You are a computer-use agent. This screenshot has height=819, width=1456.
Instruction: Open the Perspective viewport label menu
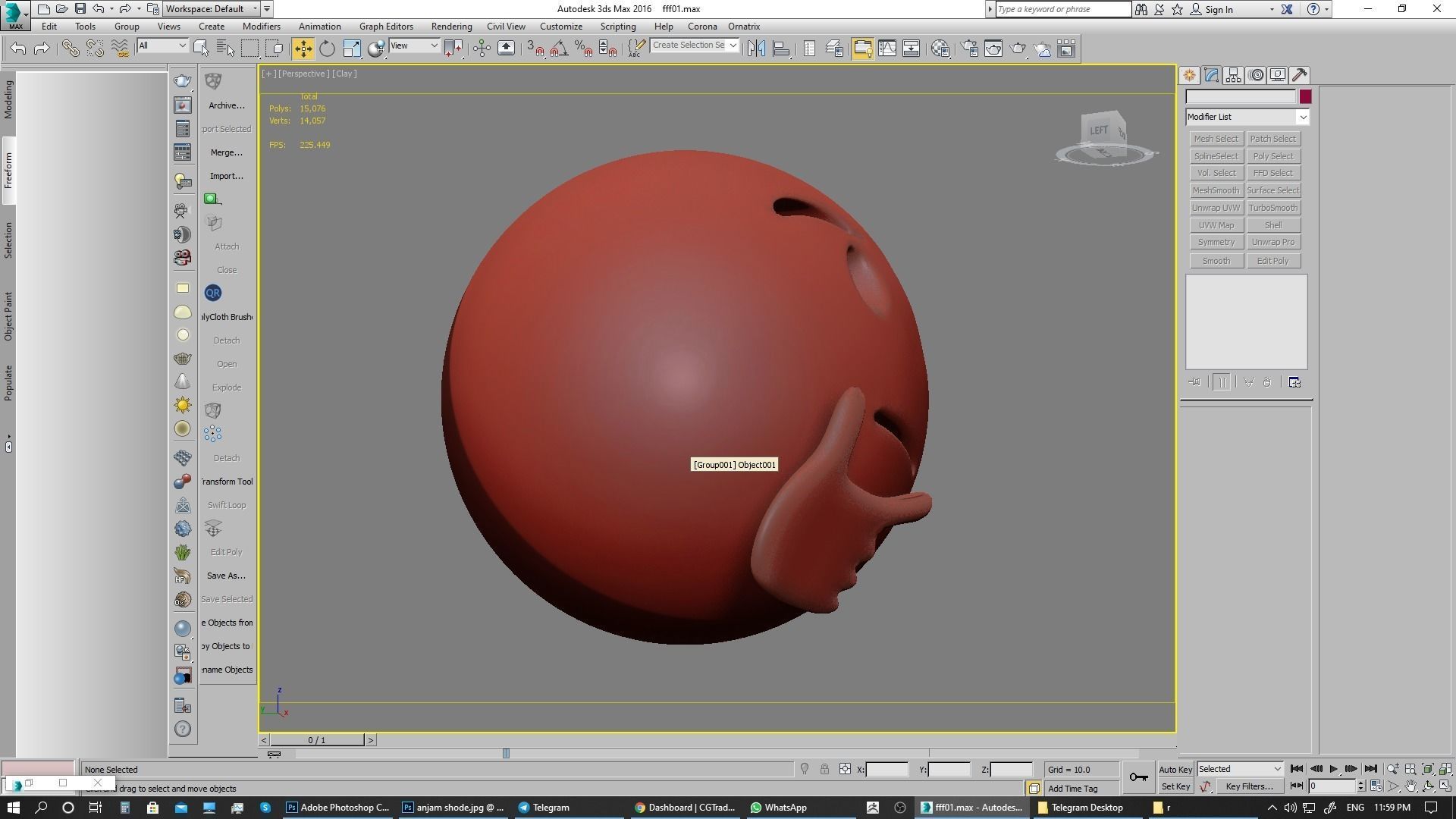[x=303, y=74]
